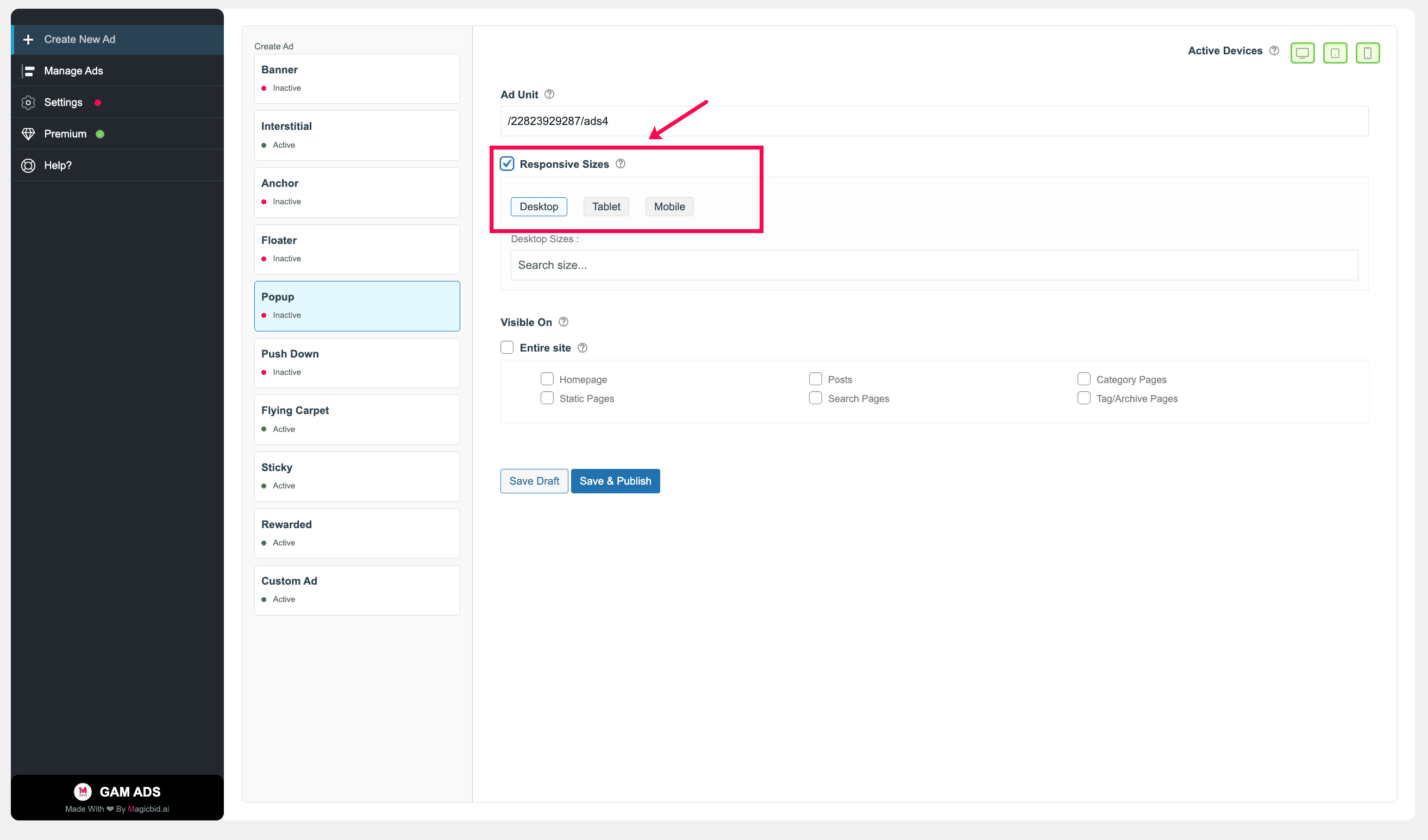Toggle the desktop active device icon
Viewport: 1428px width, 840px height.
1302,53
